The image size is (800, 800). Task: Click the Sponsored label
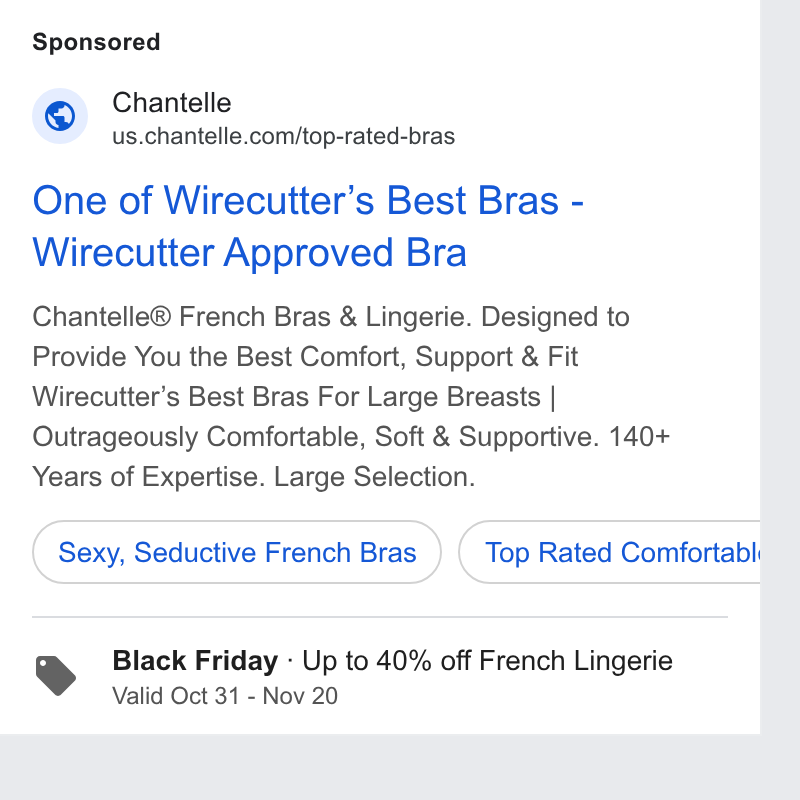[96, 42]
